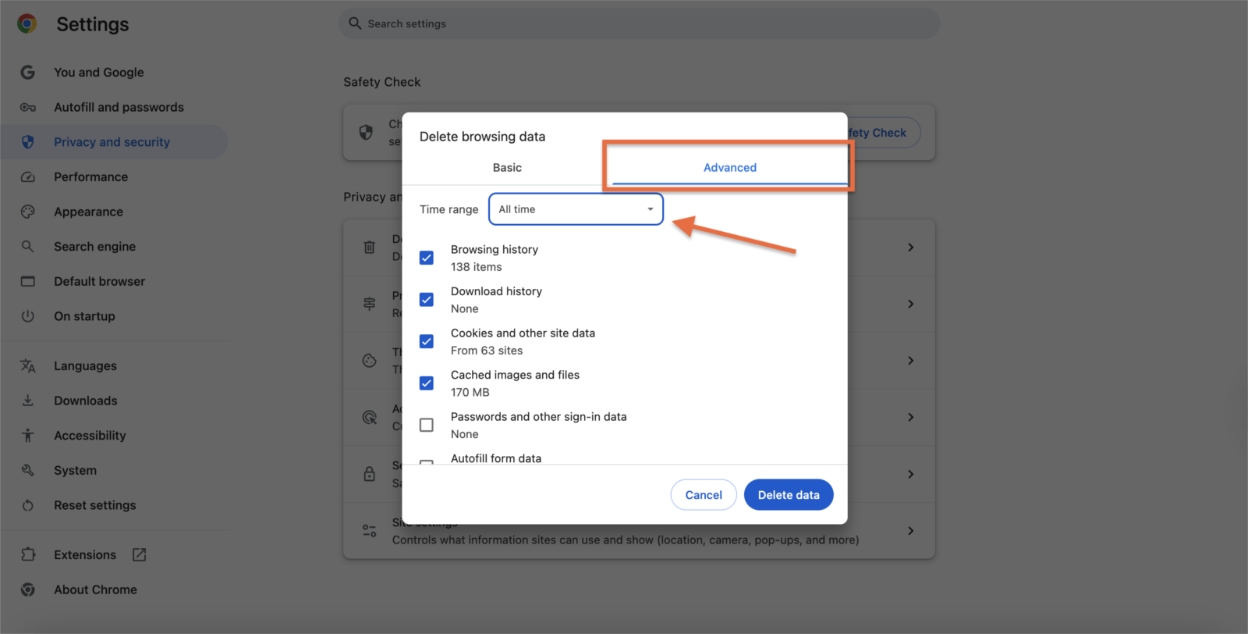The width and height of the screenshot is (1248, 634).
Task: Click the Google G icon for You and Google
Action: [28, 72]
